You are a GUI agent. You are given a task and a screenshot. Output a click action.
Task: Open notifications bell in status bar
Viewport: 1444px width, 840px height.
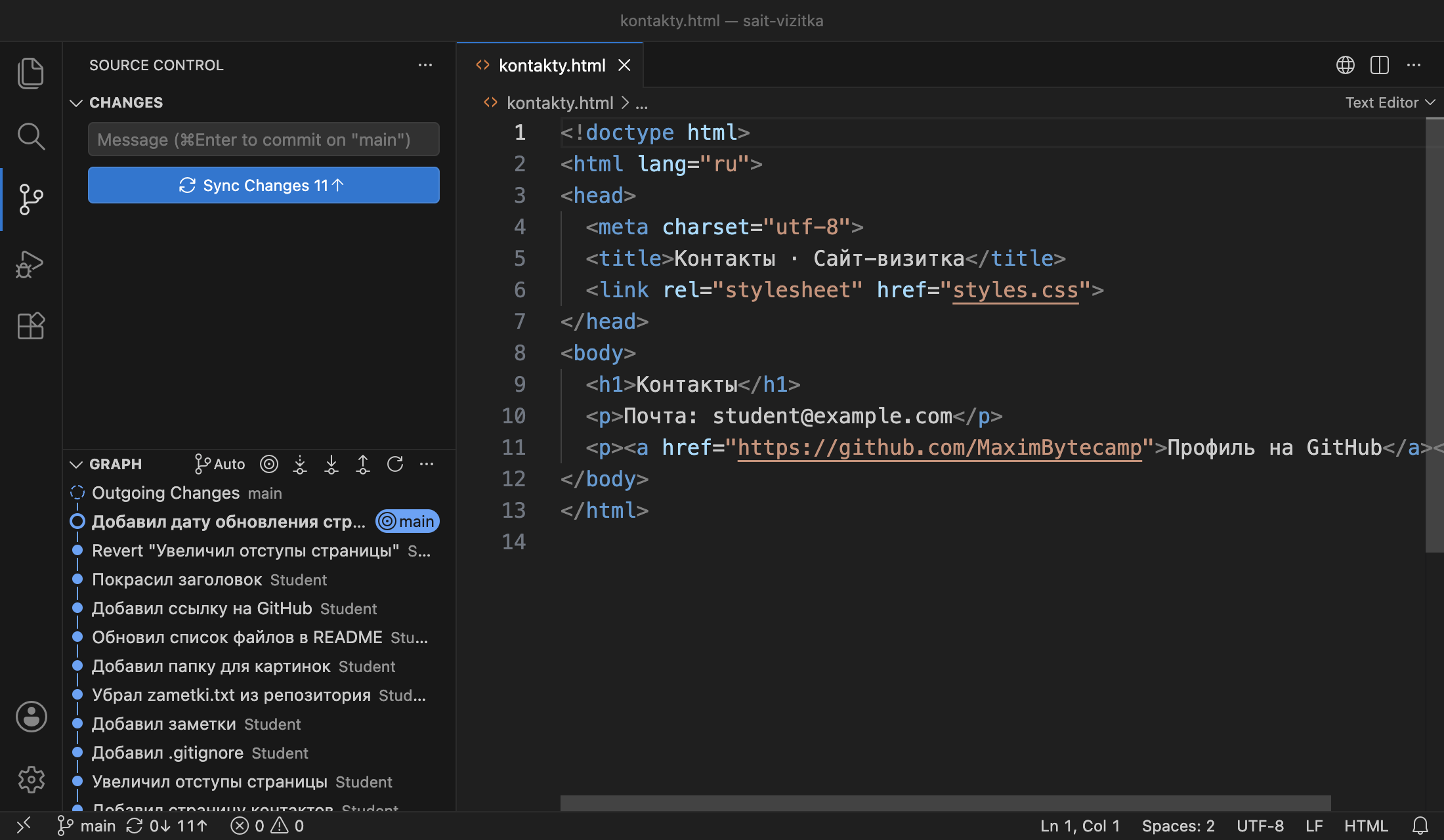(x=1420, y=826)
